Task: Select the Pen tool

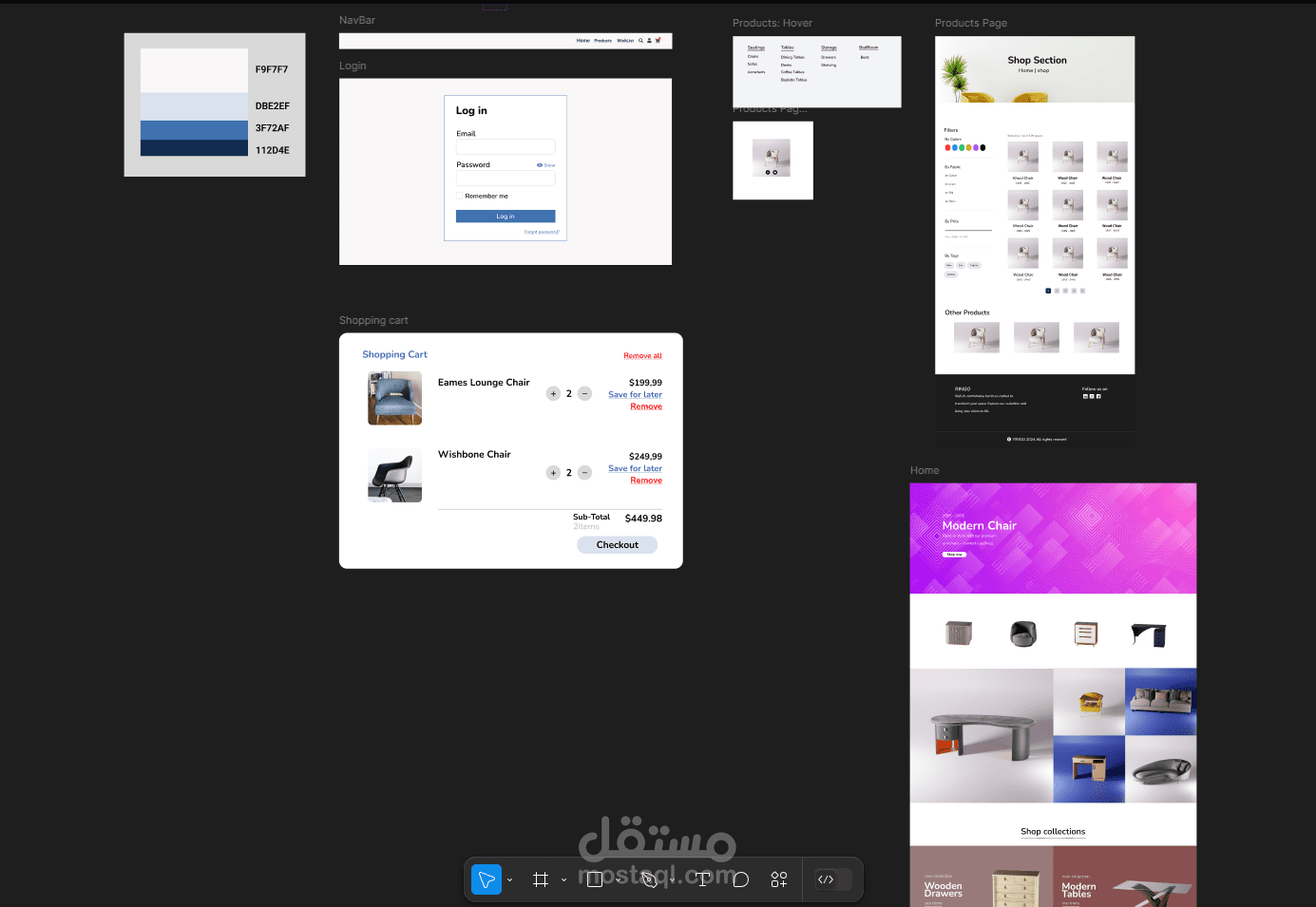Action: point(649,879)
